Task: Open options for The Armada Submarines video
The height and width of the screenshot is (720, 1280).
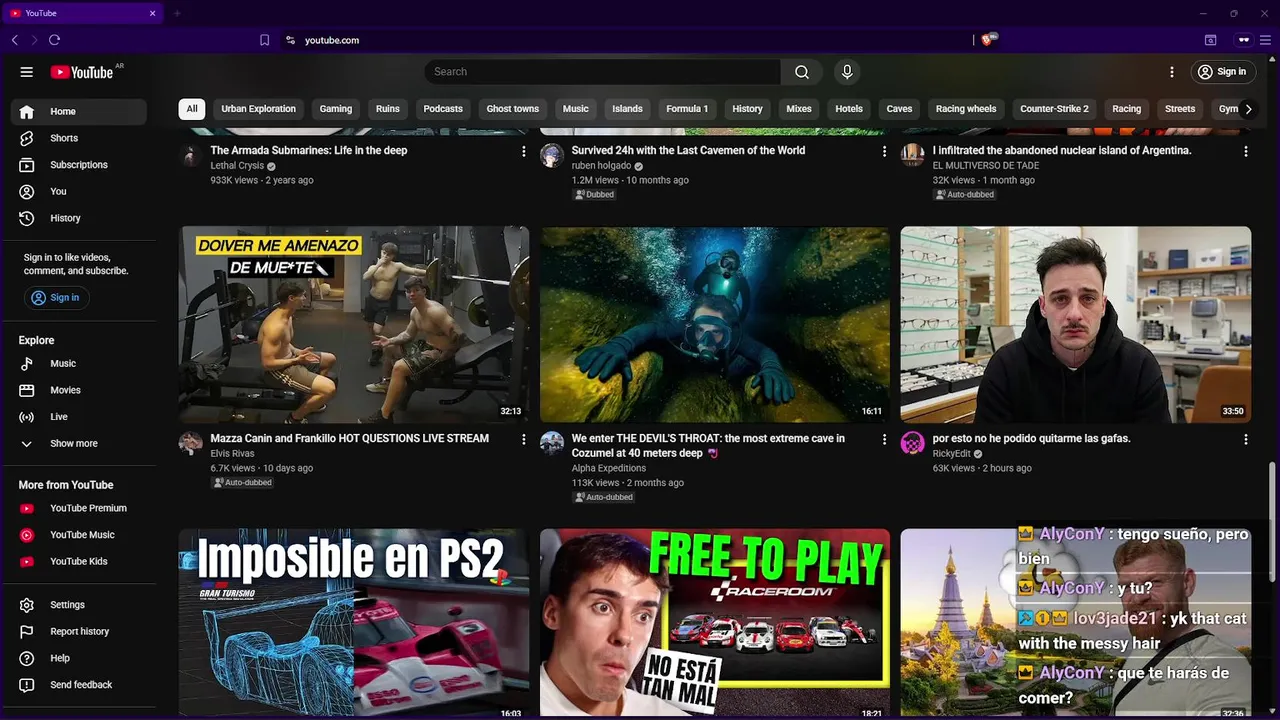Action: tap(523, 151)
